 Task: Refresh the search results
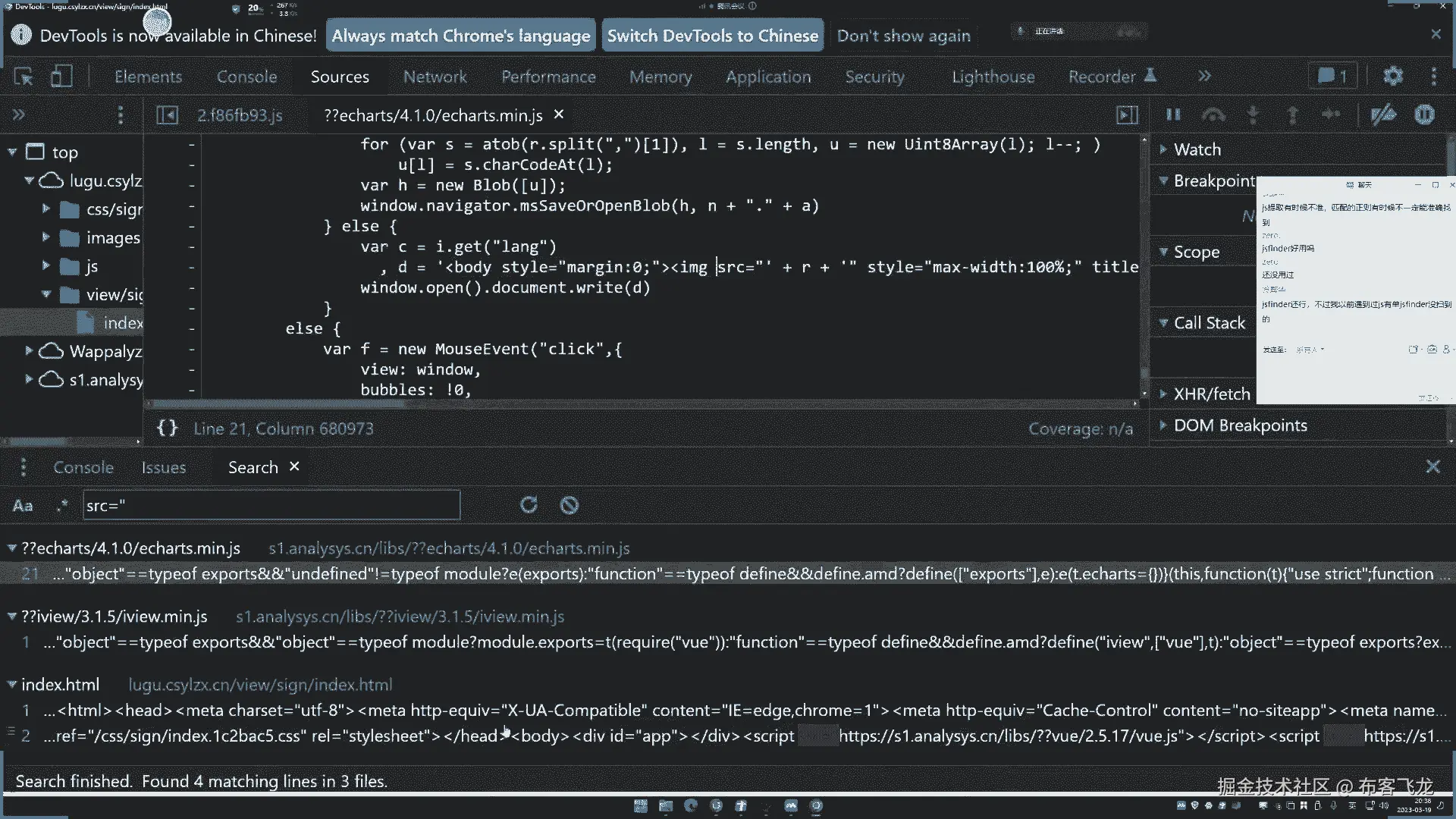pyautogui.click(x=529, y=506)
